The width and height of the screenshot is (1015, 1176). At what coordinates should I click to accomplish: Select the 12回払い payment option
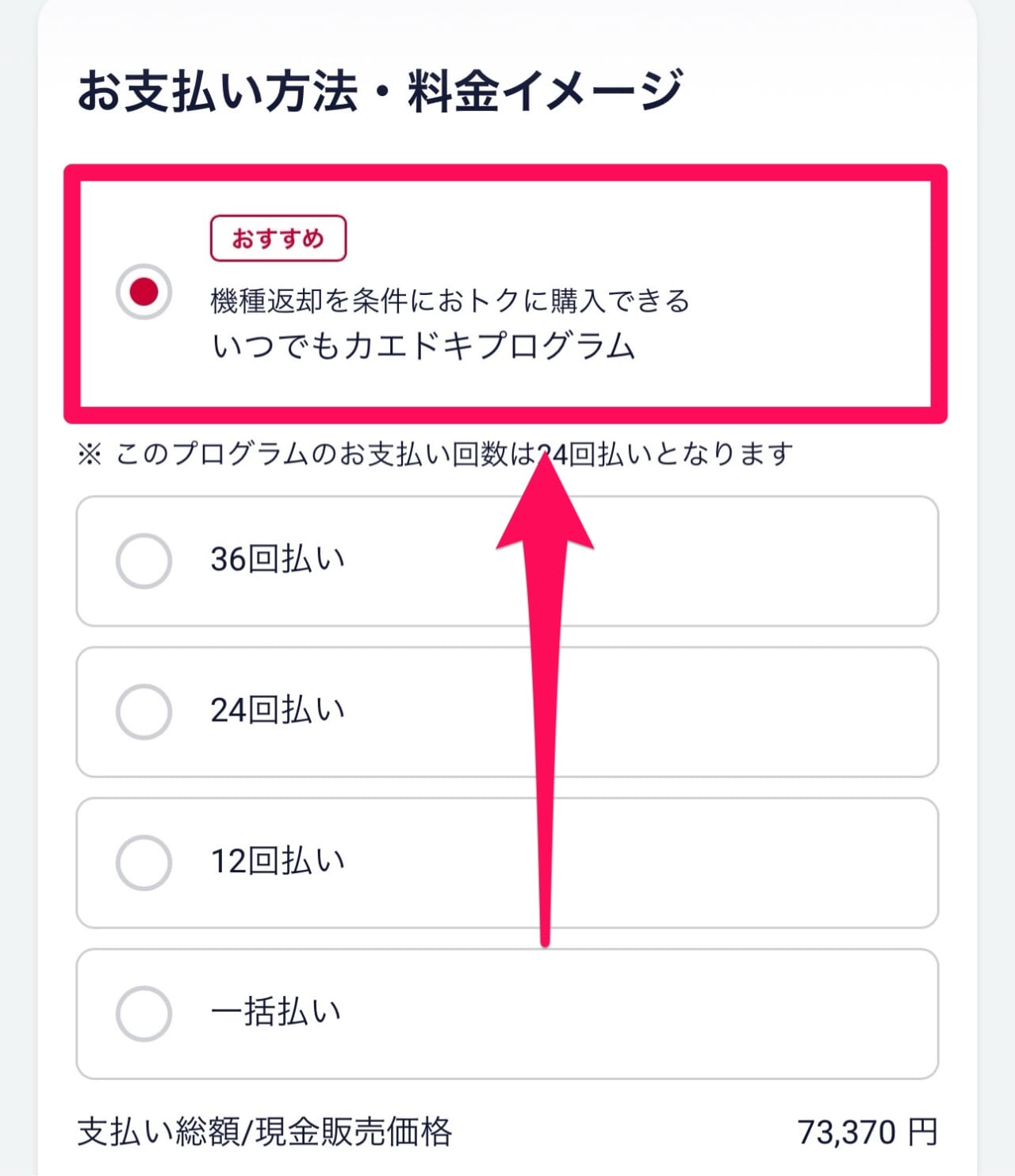pyautogui.click(x=145, y=859)
